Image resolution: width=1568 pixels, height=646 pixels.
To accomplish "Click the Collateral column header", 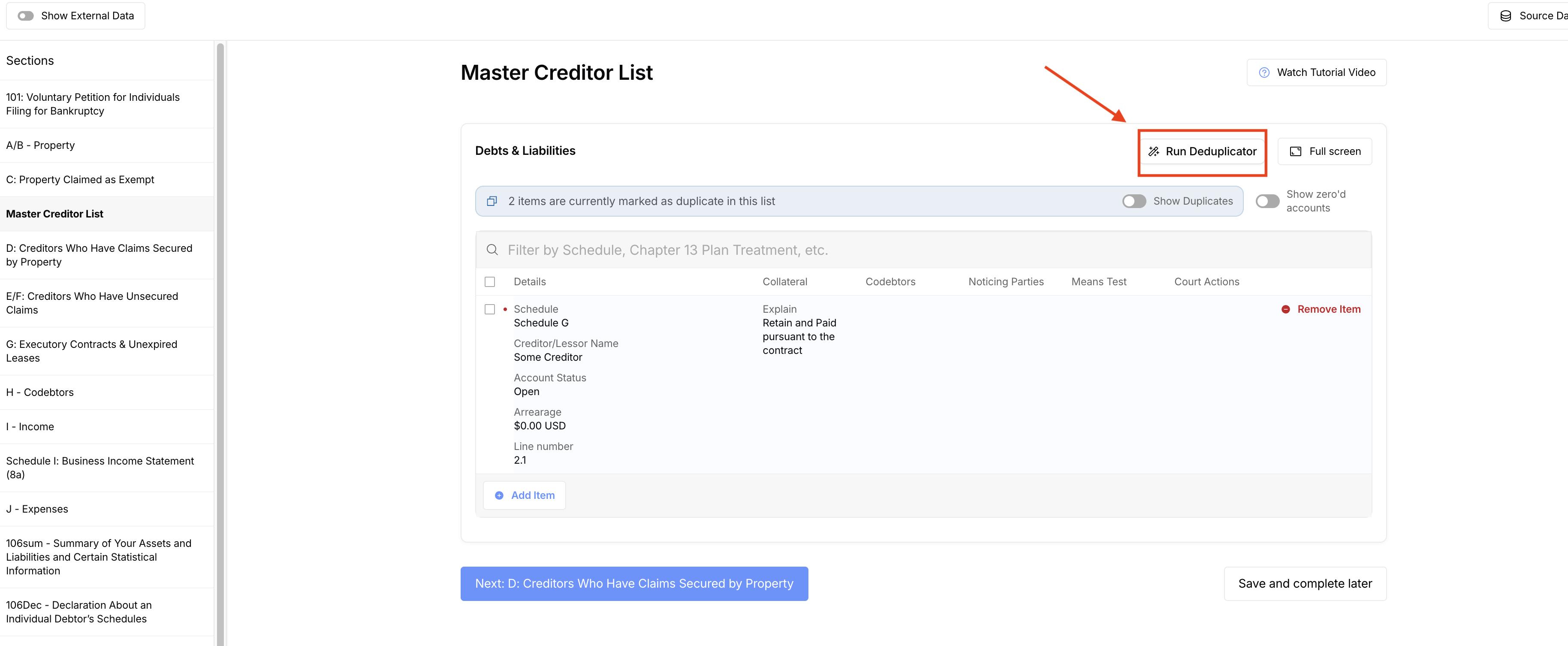I will 784,282.
